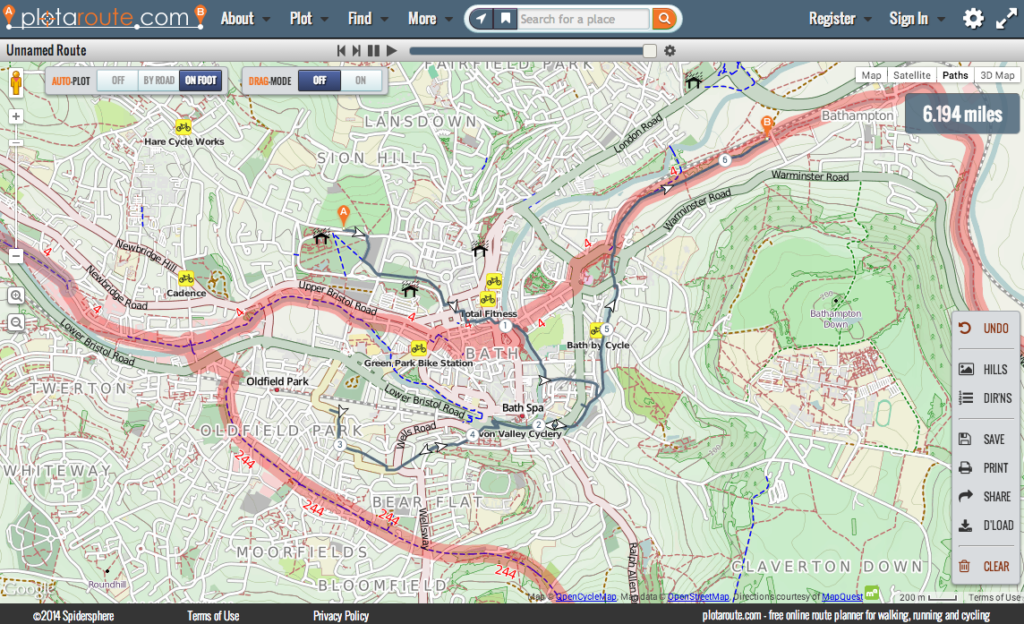Click the bookmark icon in search bar
The image size is (1024, 624).
click(505, 19)
